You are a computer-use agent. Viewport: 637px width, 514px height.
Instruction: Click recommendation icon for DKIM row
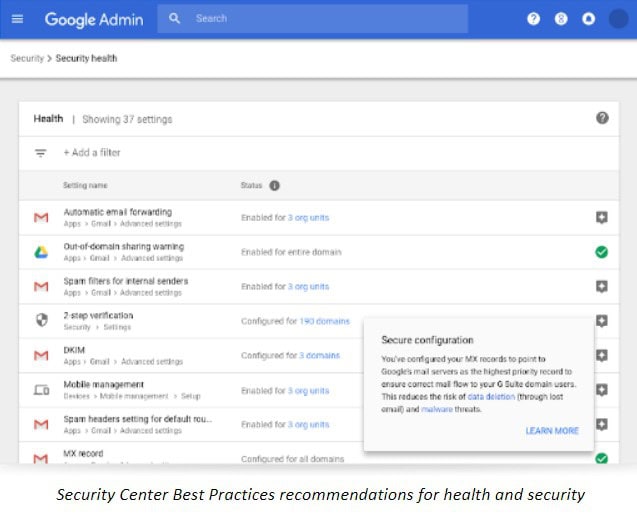coord(602,356)
